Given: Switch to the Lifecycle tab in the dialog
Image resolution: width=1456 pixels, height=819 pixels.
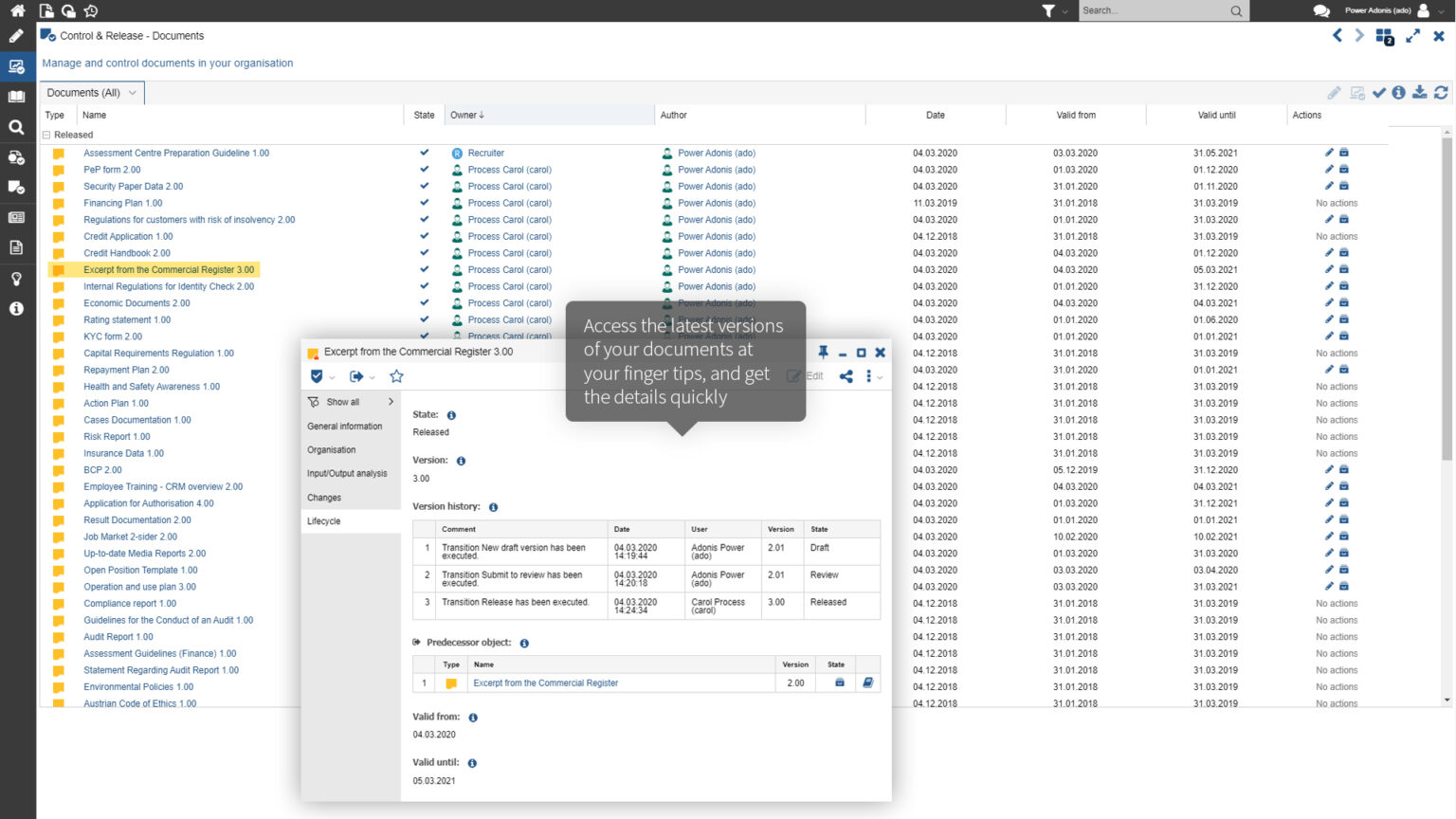Looking at the screenshot, I should [x=323, y=520].
